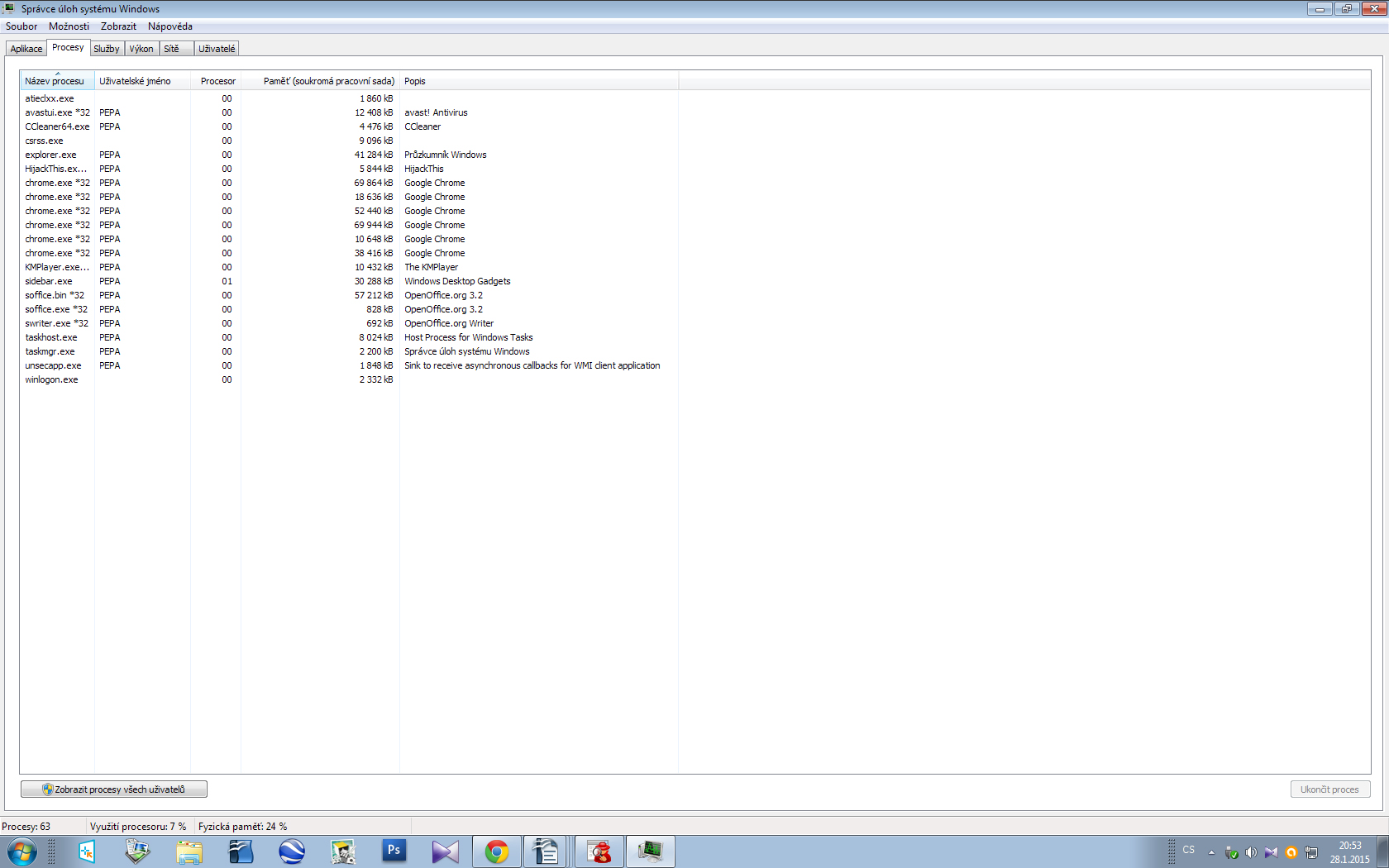Sort by the Paměť column header
Image resolution: width=1389 pixels, height=868 pixels.
coord(320,81)
